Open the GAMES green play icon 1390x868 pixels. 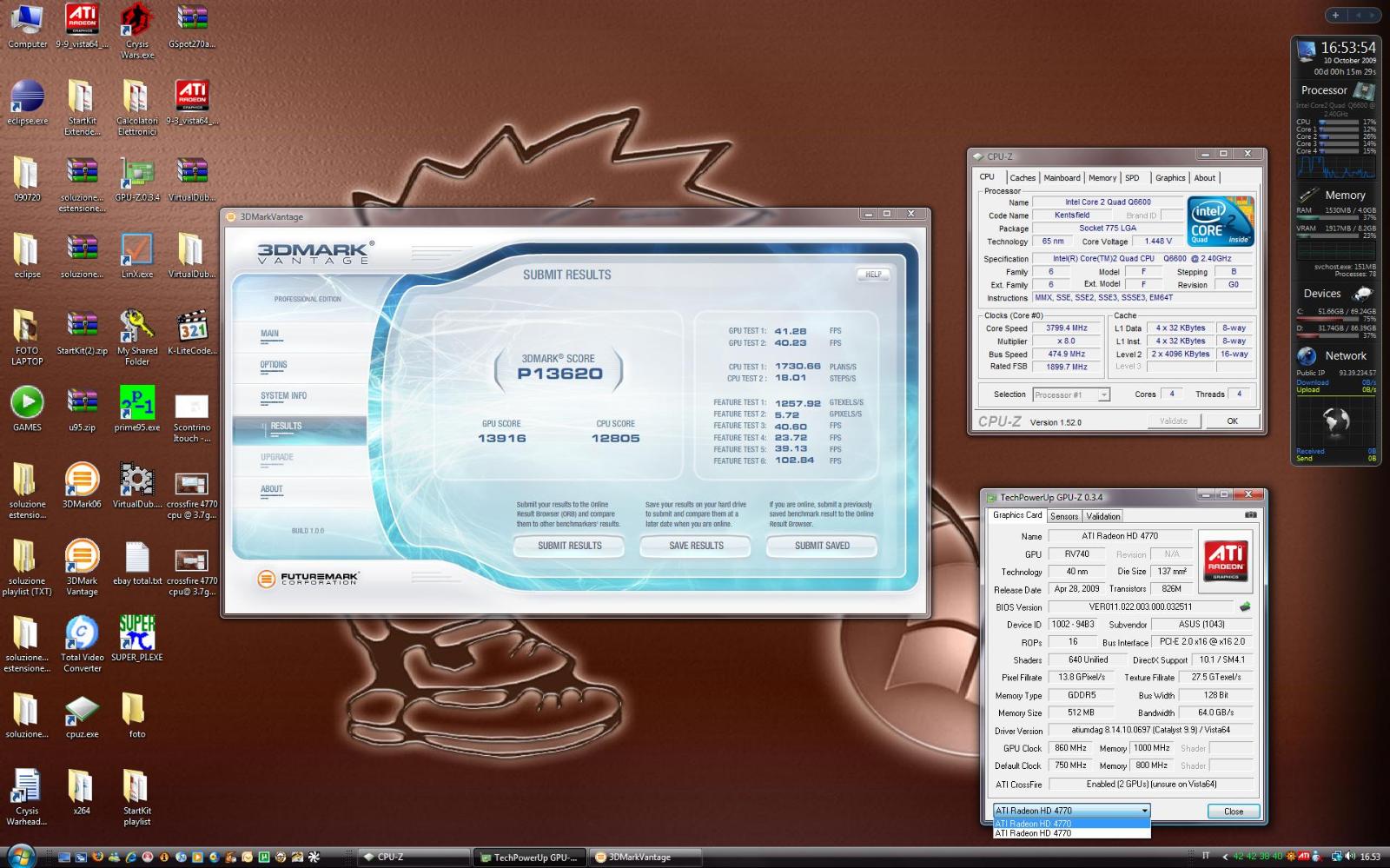click(27, 408)
